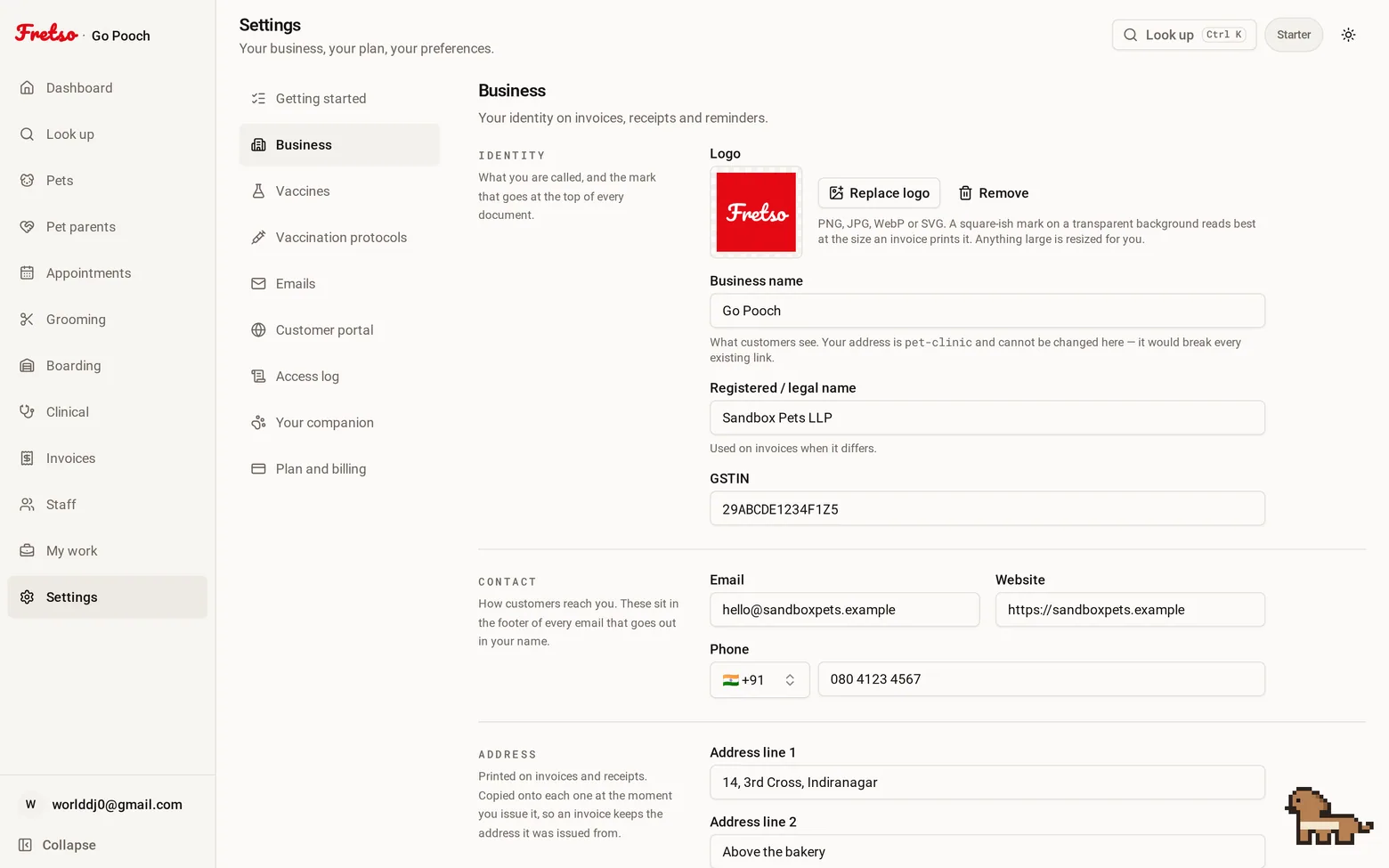1389x868 pixels.
Task: Remove the business logo
Action: (993, 193)
